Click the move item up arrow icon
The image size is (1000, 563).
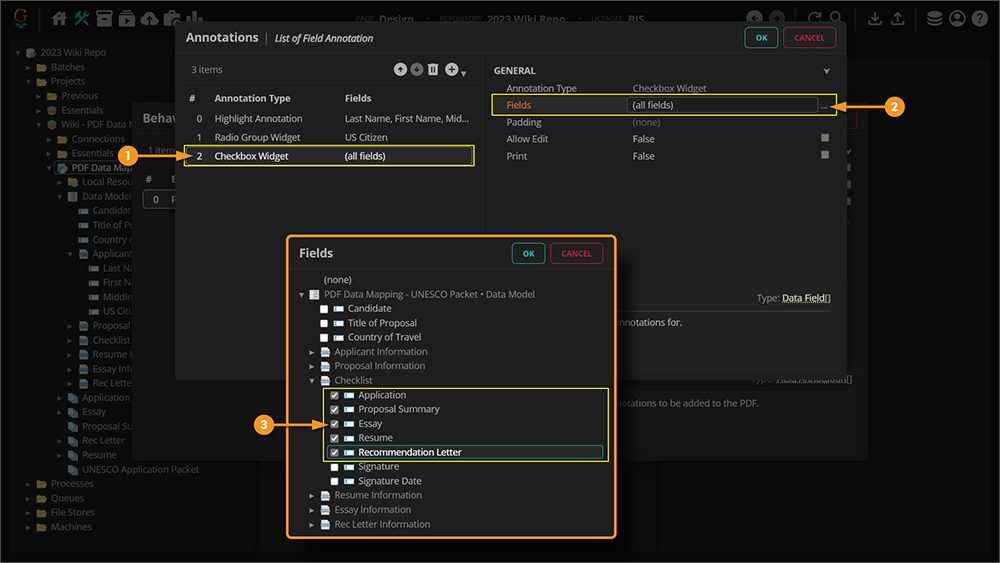(x=400, y=69)
